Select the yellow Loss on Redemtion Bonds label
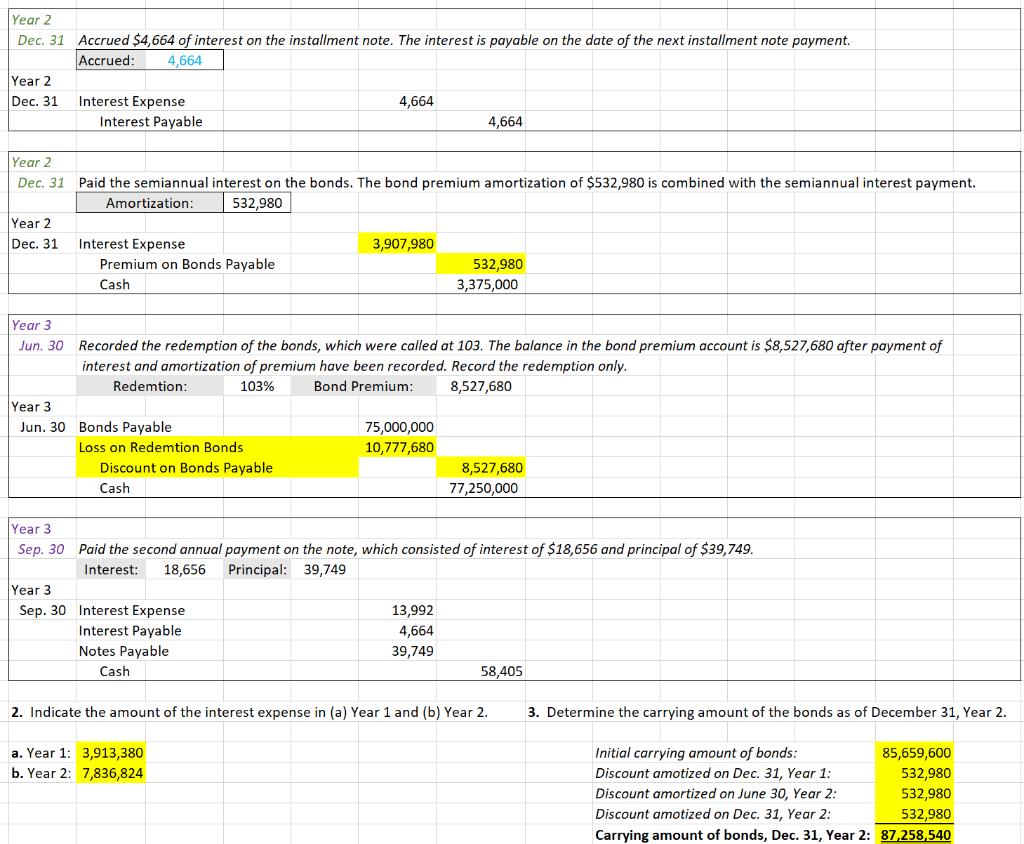1024x844 pixels. (160, 447)
